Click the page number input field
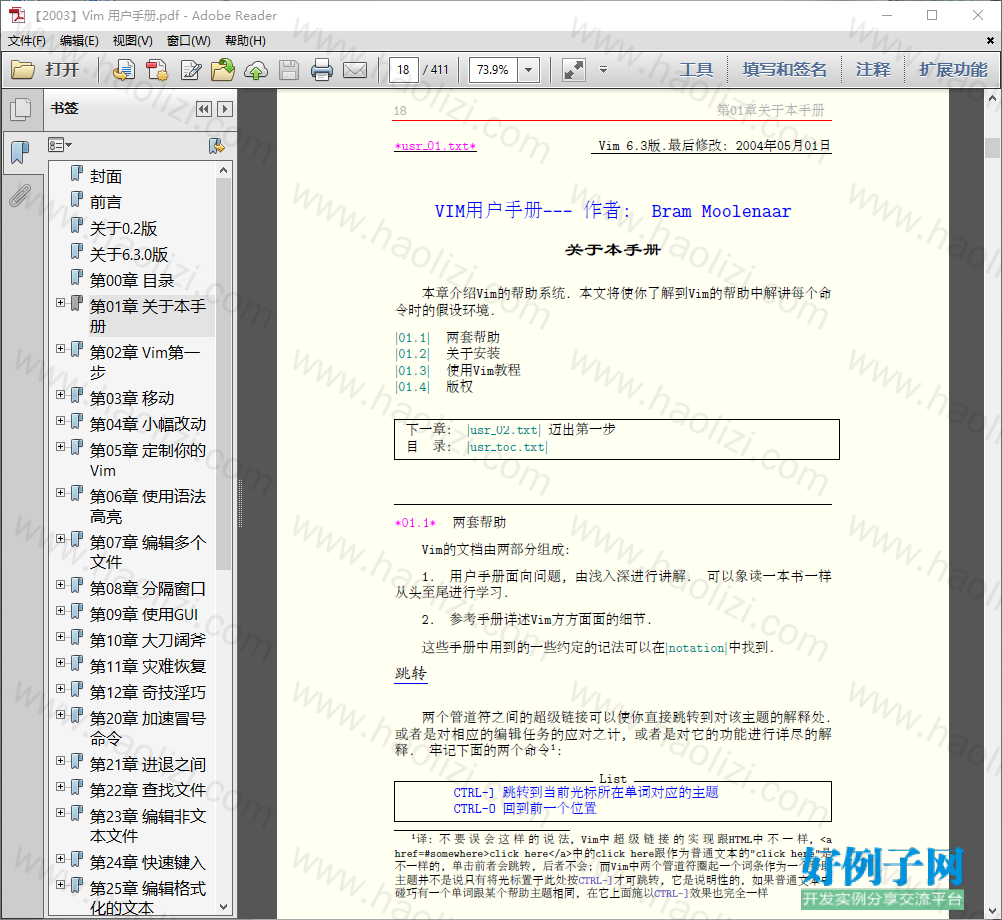The height and width of the screenshot is (920, 1002). (x=404, y=70)
